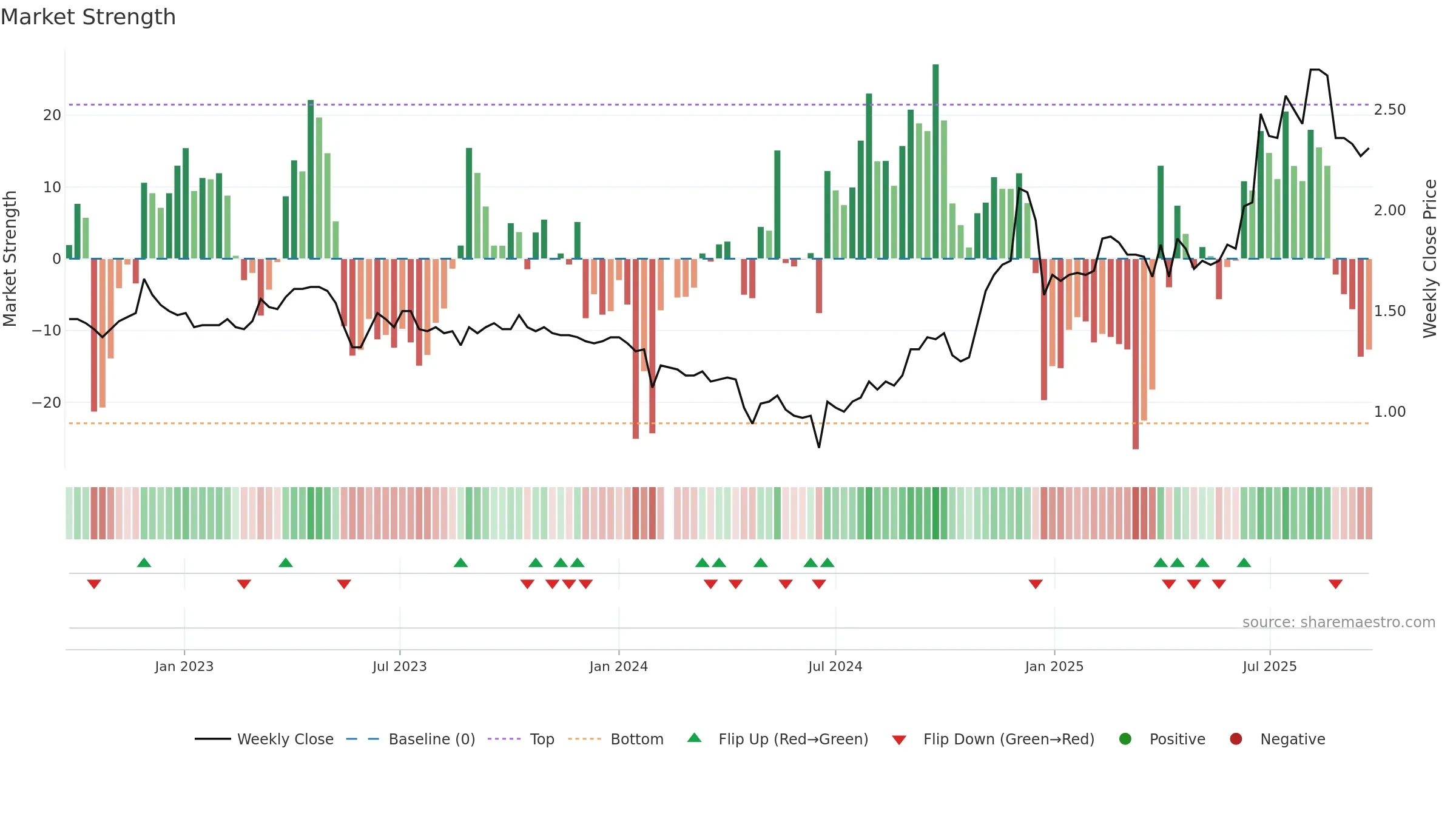Click the 2.00 price axis label

(1390, 211)
